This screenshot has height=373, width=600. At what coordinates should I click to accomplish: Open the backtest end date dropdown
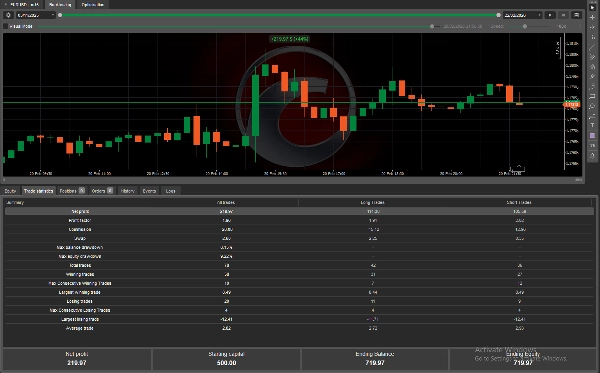[x=523, y=15]
